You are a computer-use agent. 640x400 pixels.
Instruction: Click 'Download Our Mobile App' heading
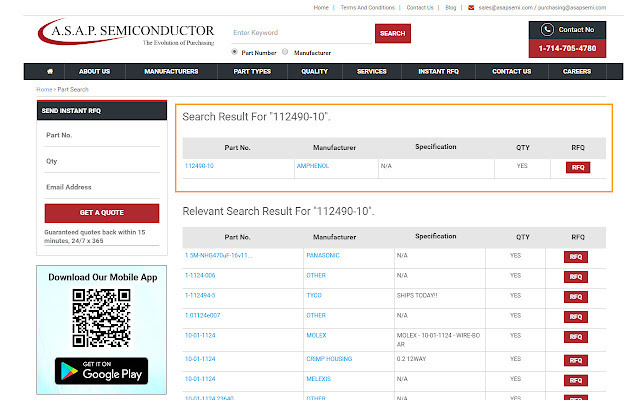102,278
